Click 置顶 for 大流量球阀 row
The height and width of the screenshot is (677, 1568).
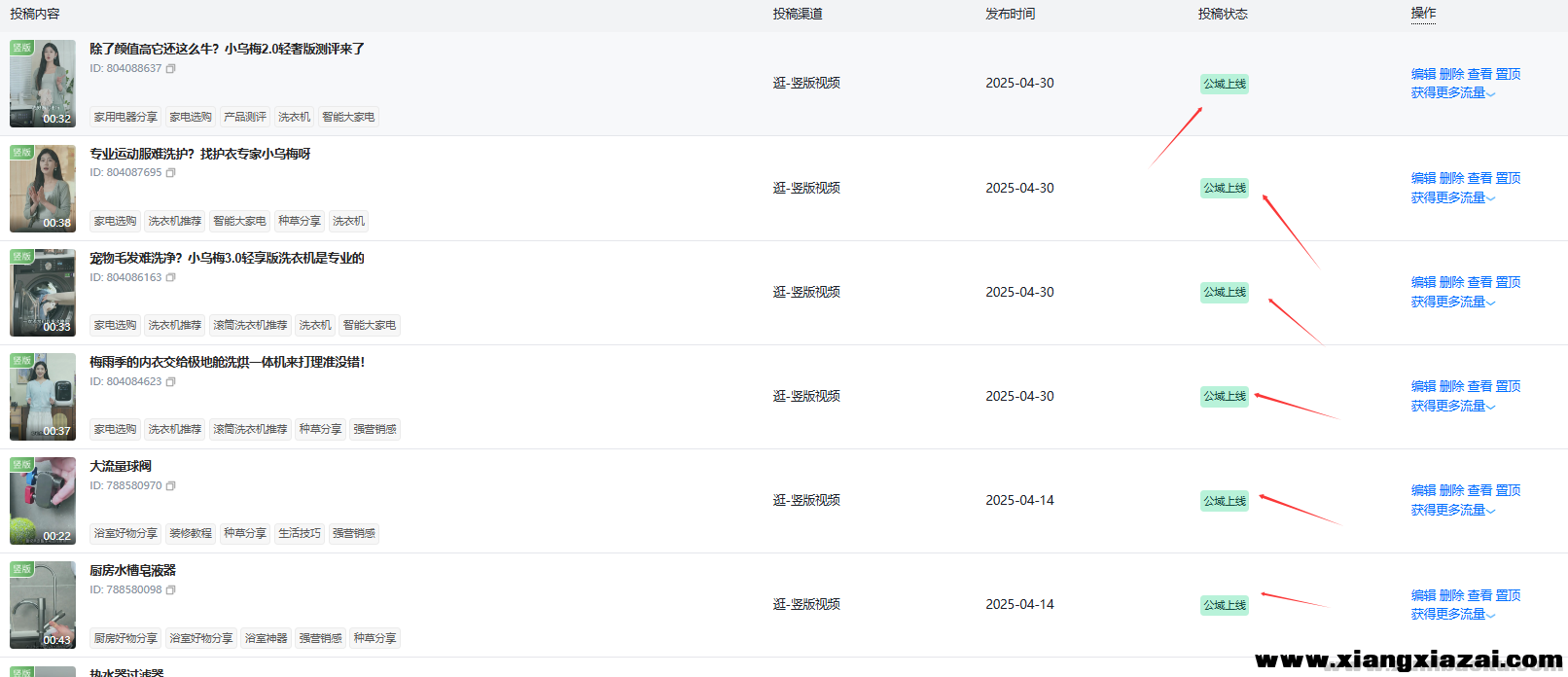1508,491
